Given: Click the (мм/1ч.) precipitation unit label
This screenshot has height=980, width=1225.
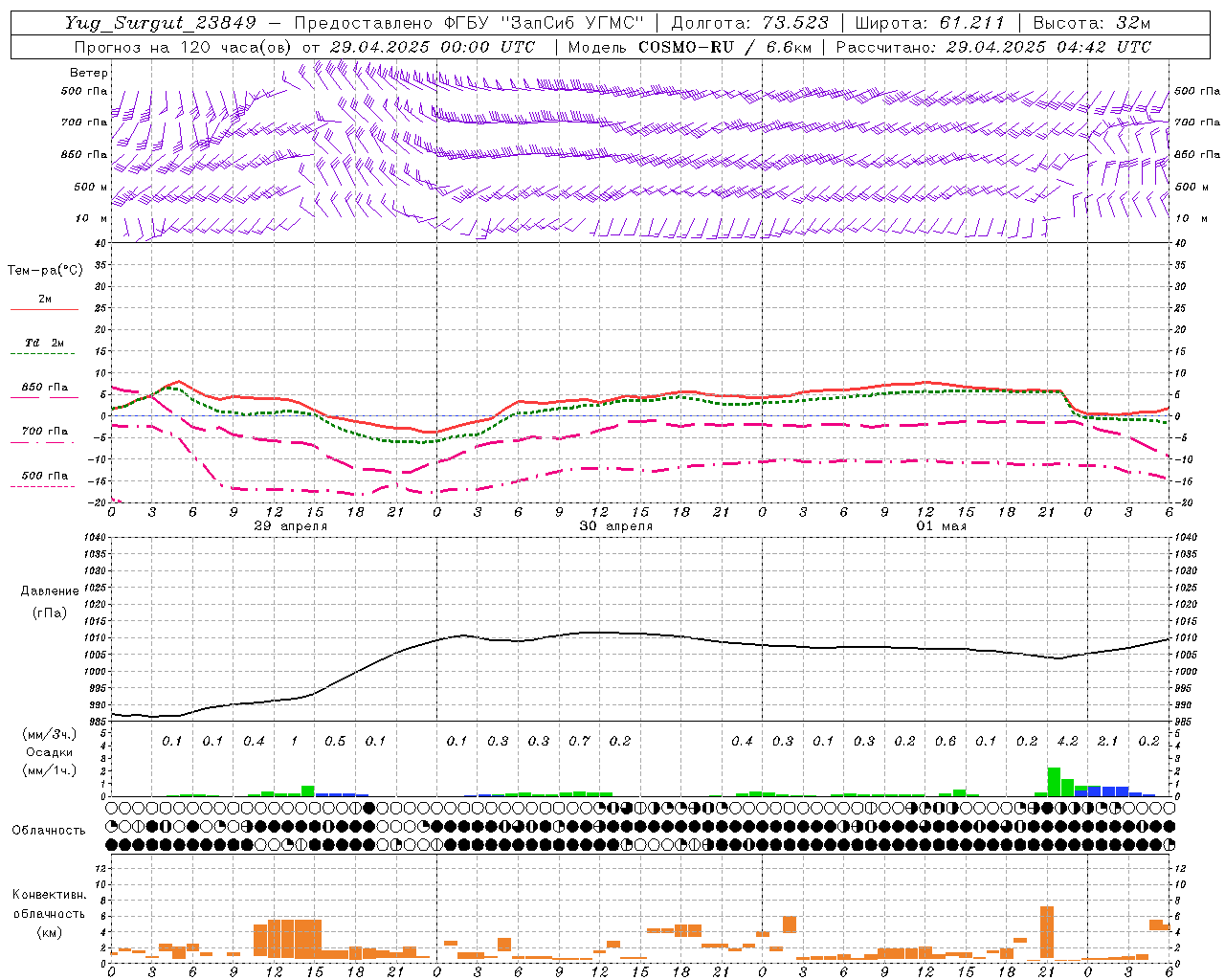Looking at the screenshot, I should coord(50,770).
